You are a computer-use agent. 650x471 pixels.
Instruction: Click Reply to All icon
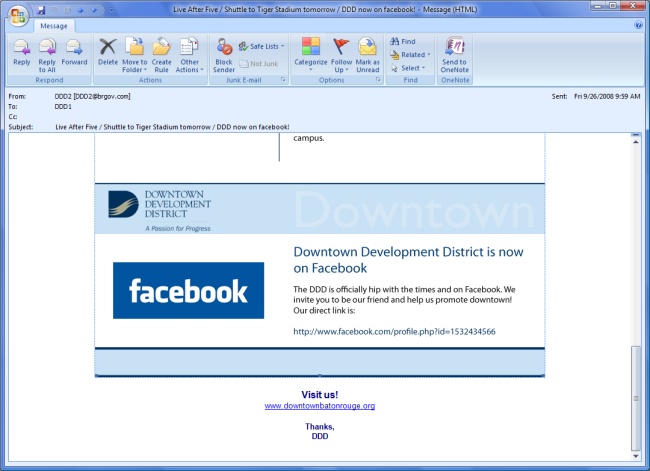(x=47, y=52)
